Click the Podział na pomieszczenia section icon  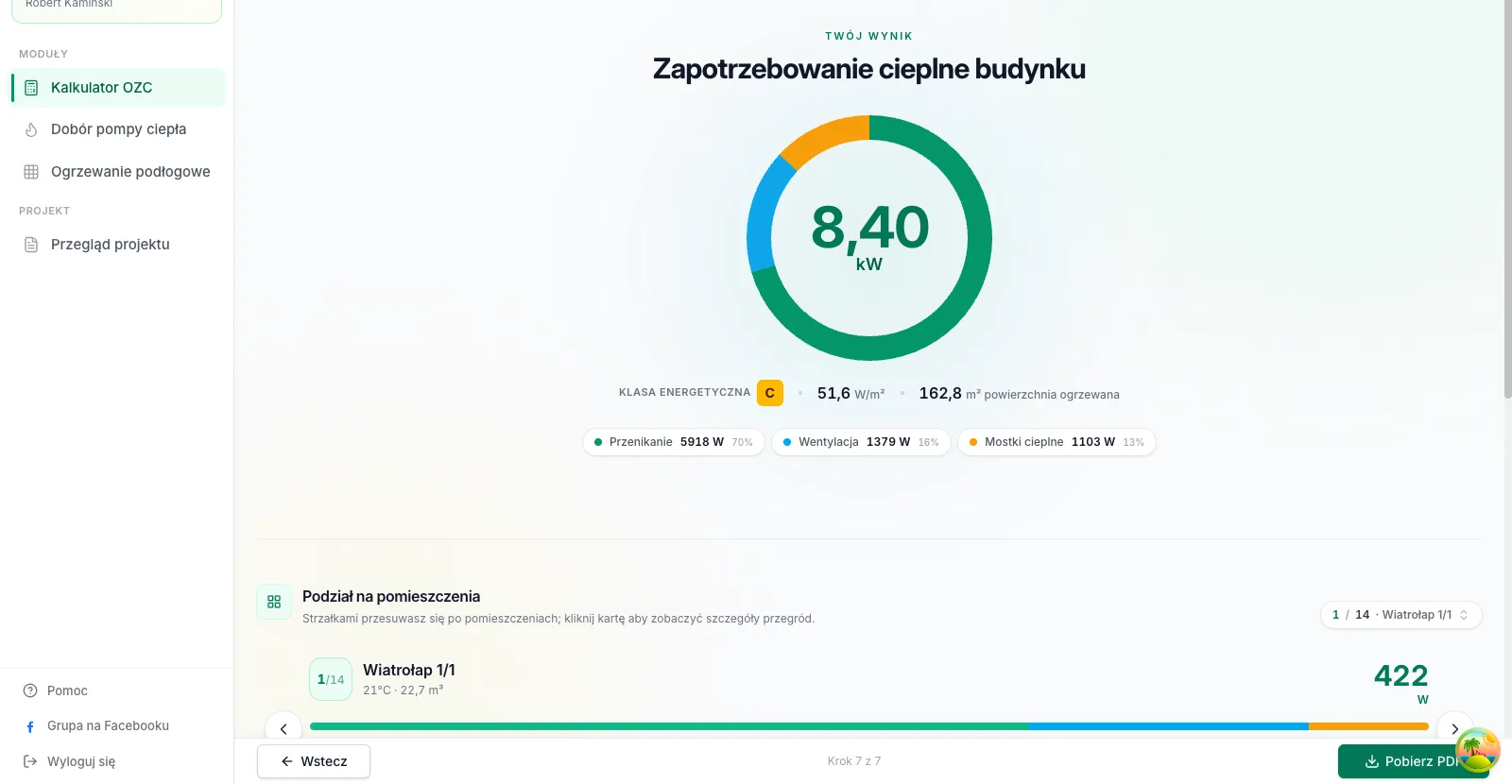[x=274, y=602]
